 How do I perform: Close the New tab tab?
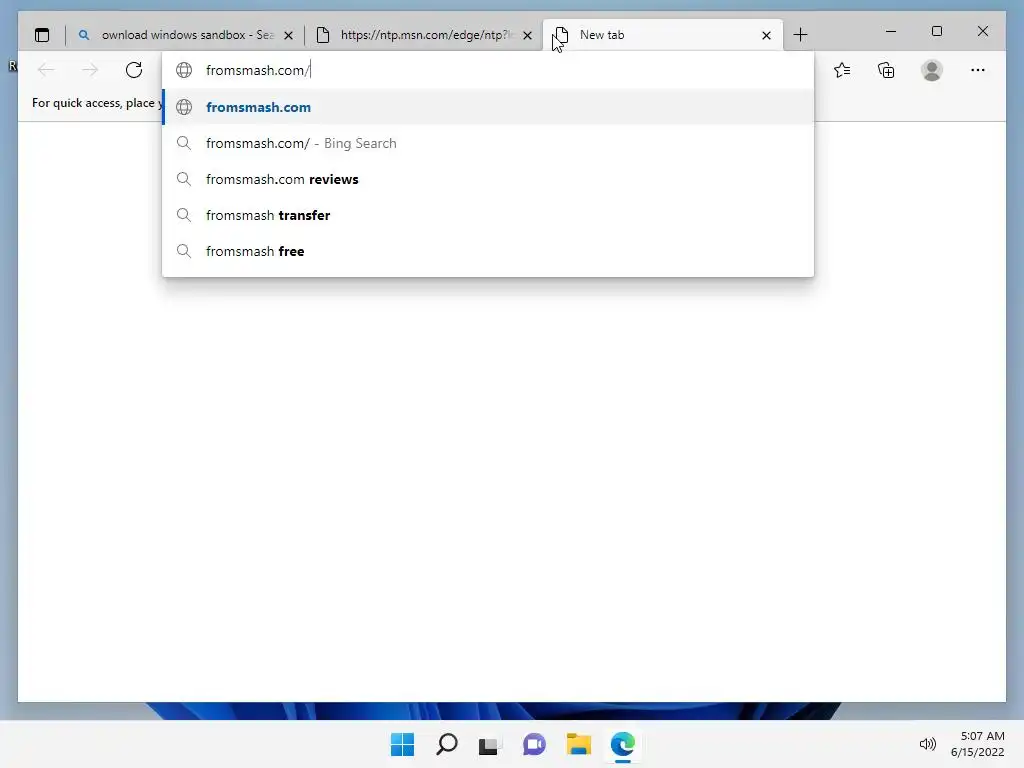[767, 35]
